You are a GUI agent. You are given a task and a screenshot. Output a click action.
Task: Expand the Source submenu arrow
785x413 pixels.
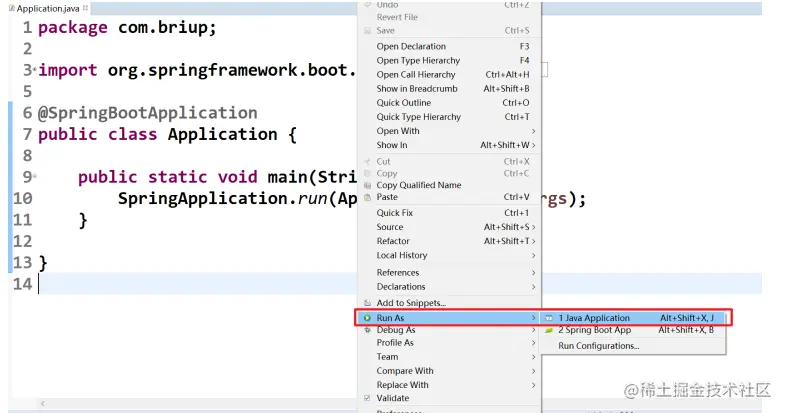[x=534, y=227]
